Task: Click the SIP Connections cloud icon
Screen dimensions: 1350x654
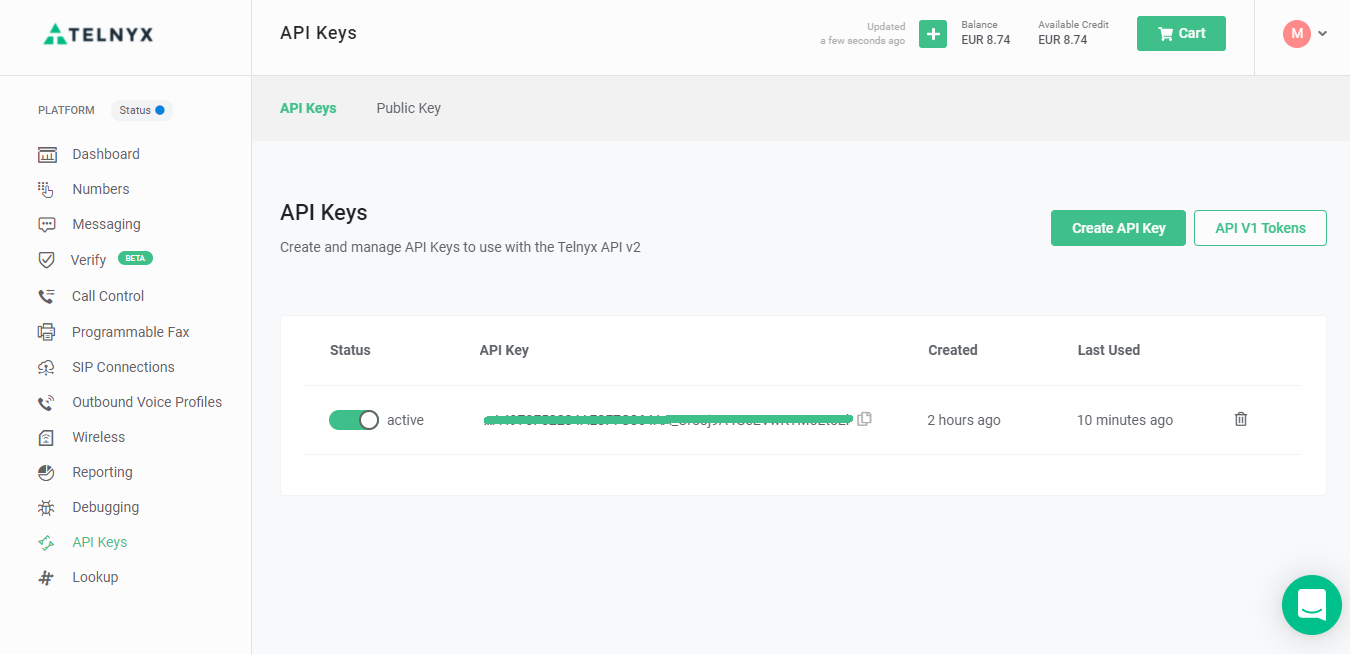Action: [46, 367]
